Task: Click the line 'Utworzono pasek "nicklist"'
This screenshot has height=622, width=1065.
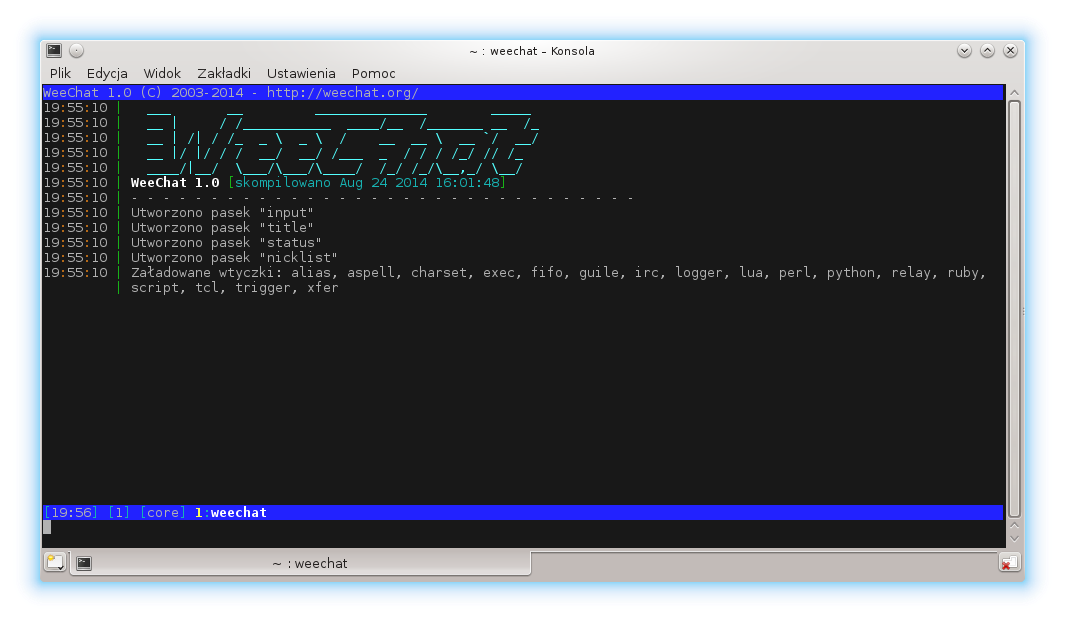Action: pos(234,257)
